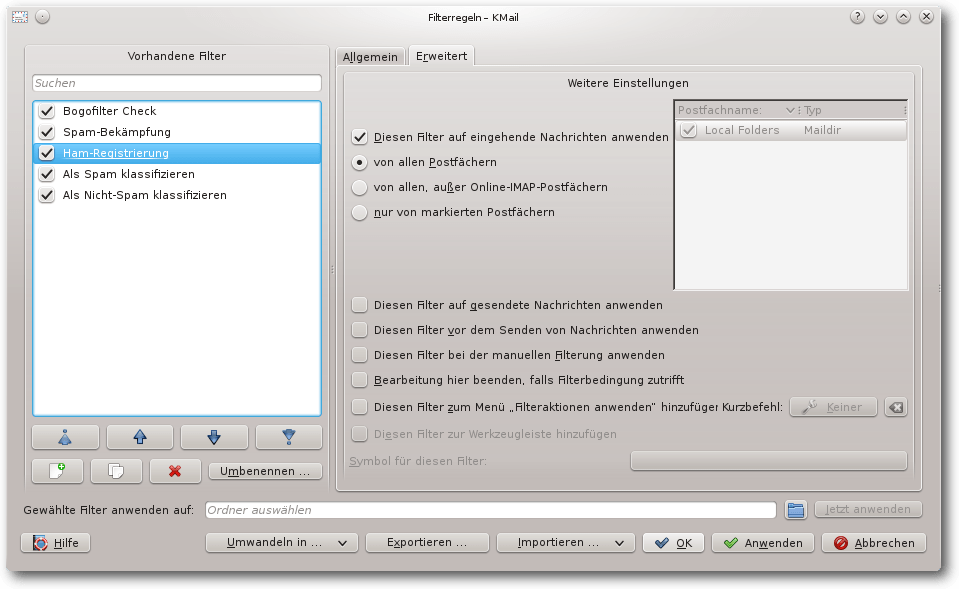Open the empty filter symbol selector
Image resolution: width=959 pixels, height=589 pixels.
[768, 460]
